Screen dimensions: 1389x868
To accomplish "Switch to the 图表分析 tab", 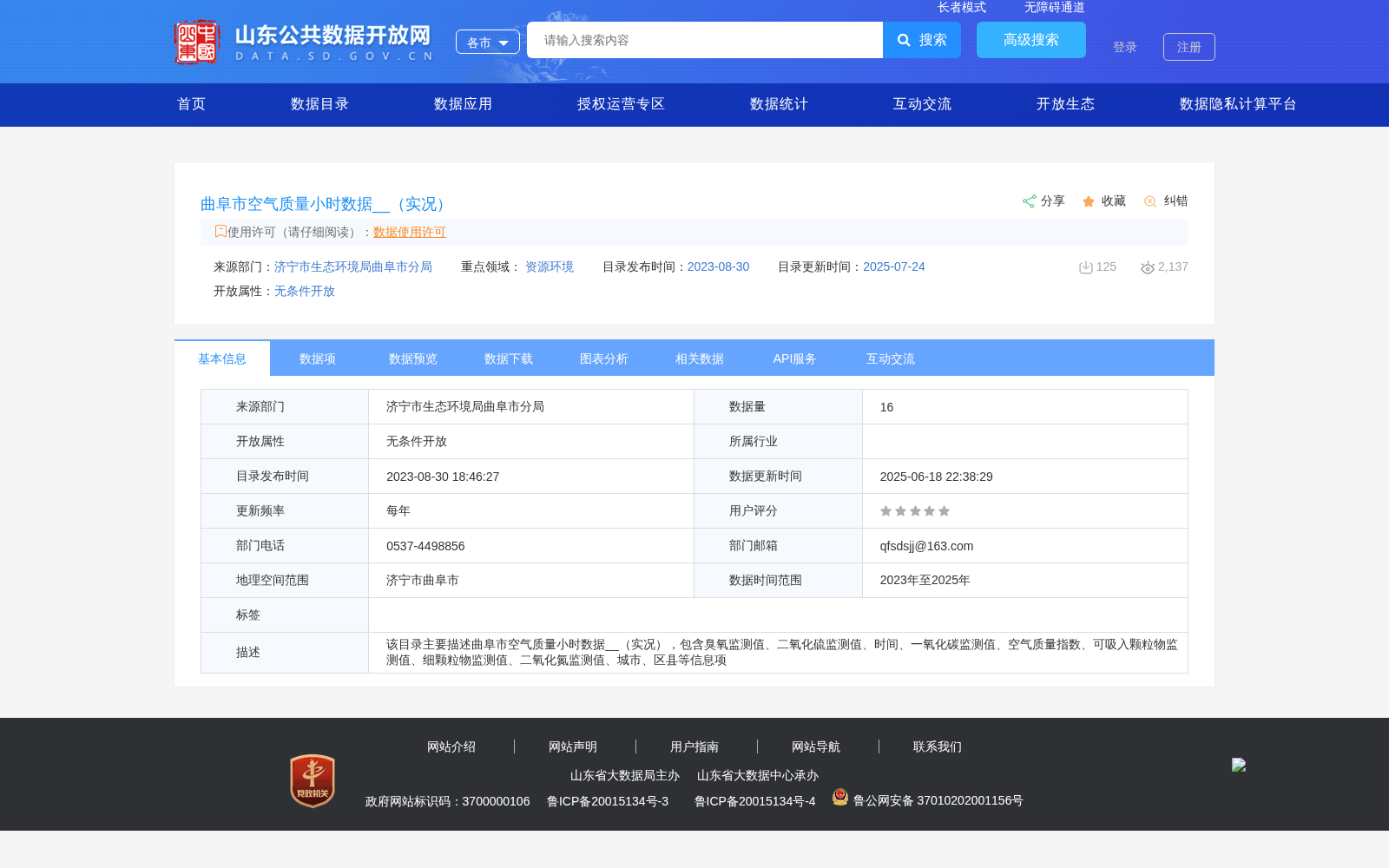I will click(x=604, y=358).
